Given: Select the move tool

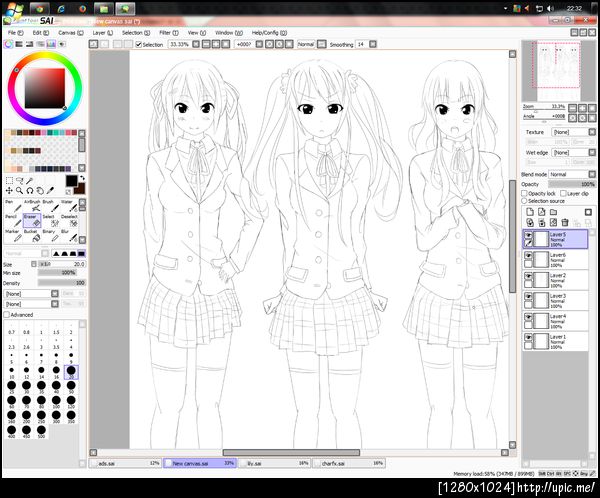Looking at the screenshot, I should click(x=10, y=190).
